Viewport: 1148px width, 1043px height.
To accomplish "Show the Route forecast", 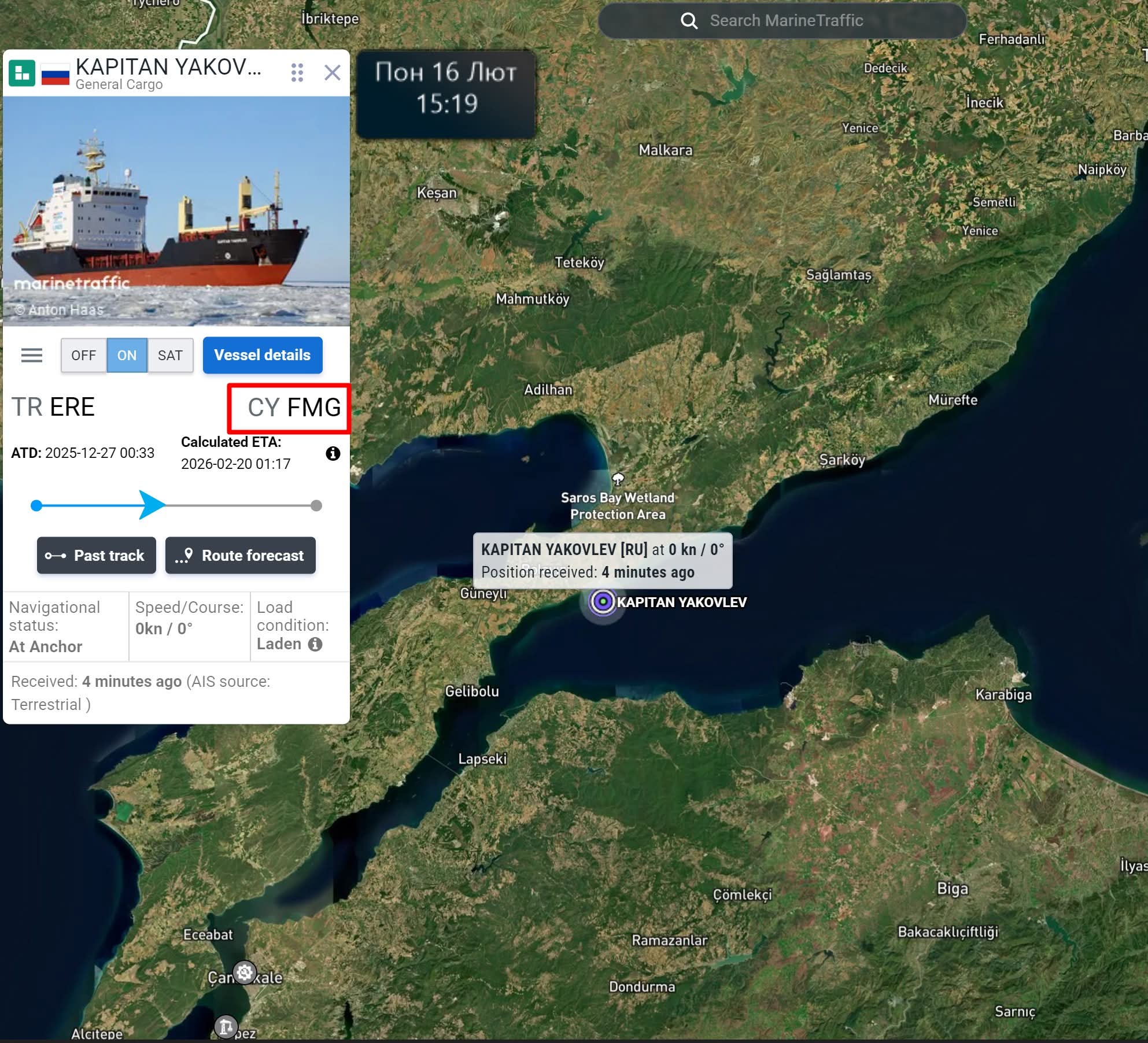I will (241, 556).
